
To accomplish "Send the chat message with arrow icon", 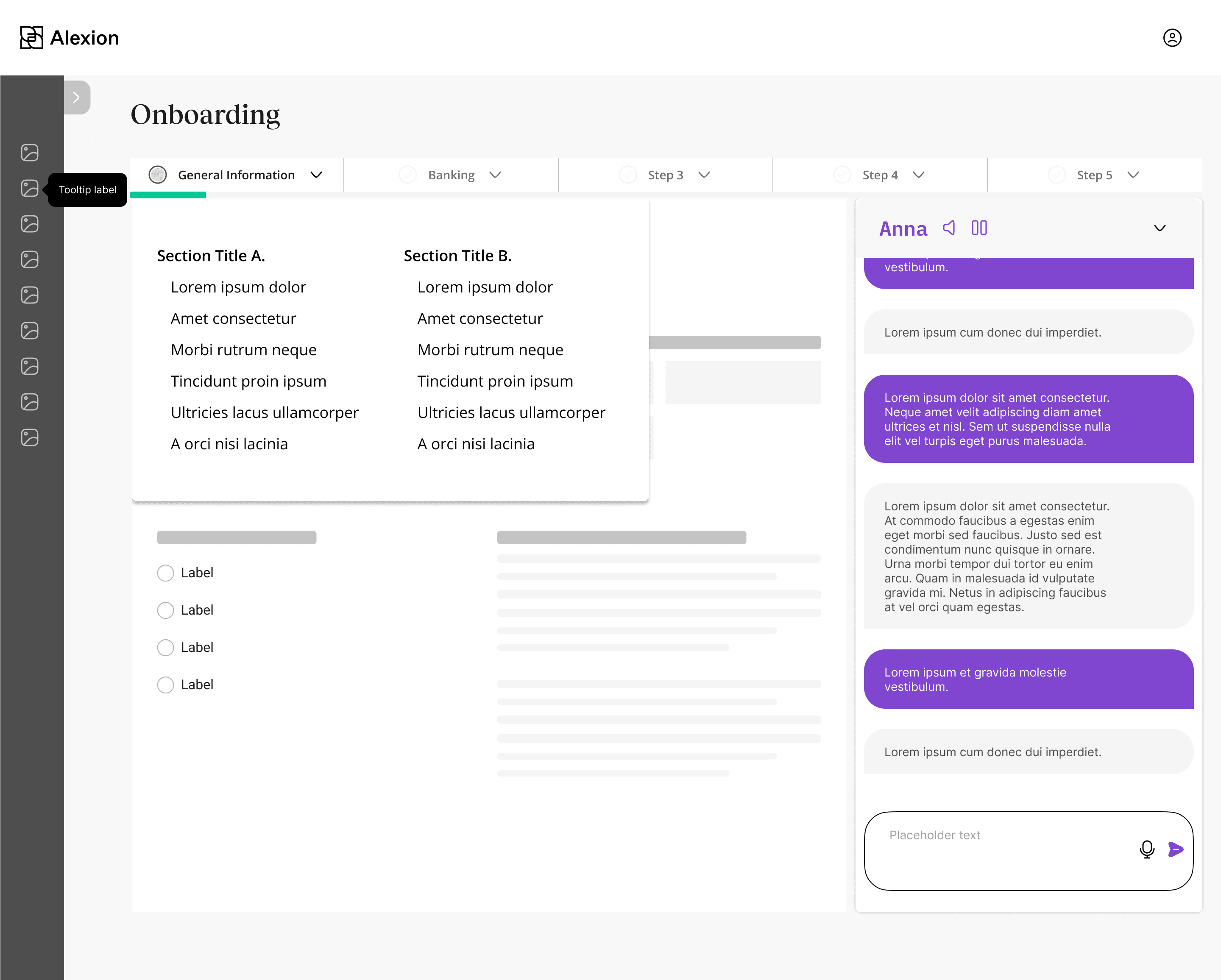I will pos(1176,849).
